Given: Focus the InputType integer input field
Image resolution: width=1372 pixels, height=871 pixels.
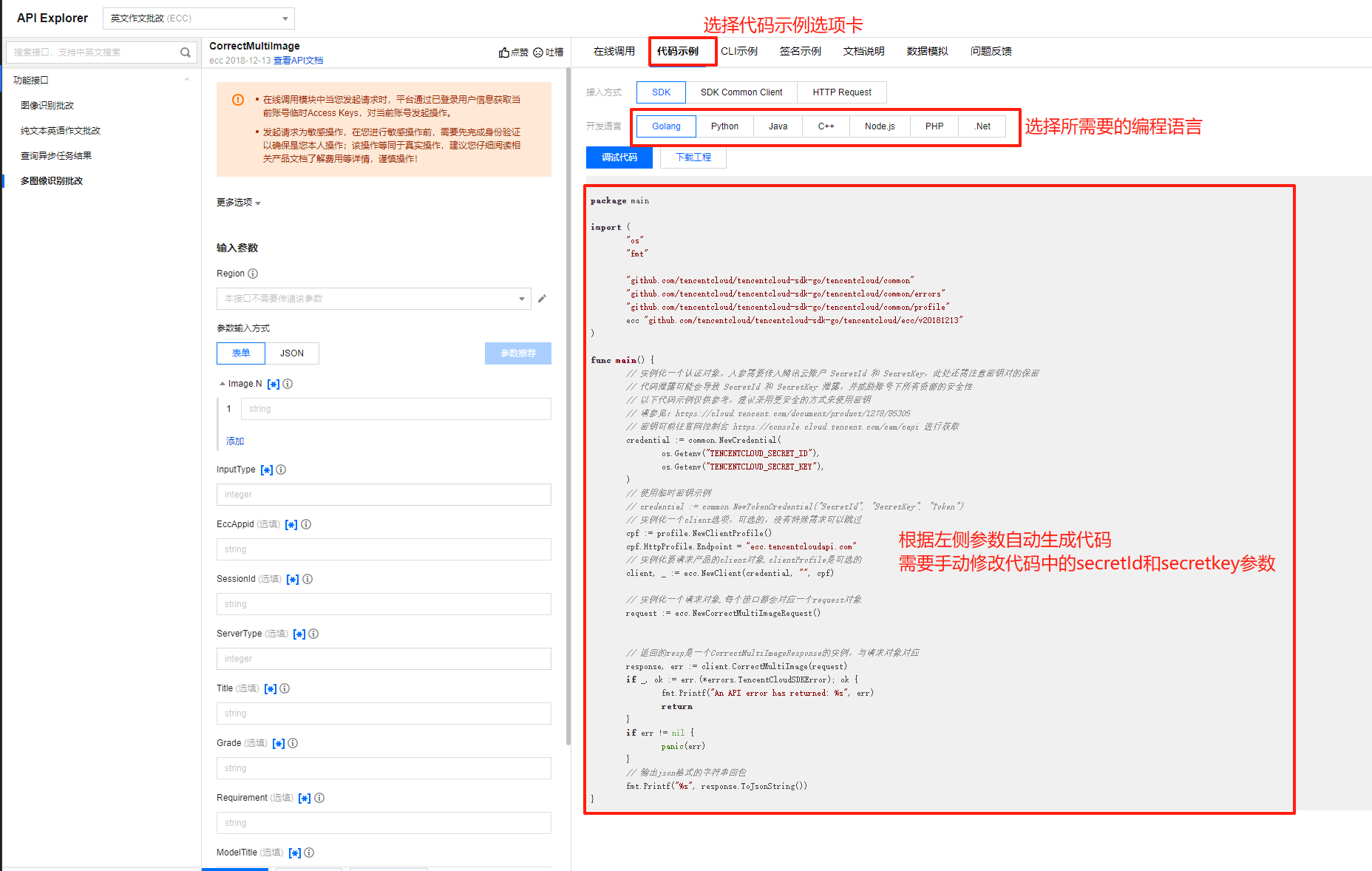Looking at the screenshot, I should 384,495.
